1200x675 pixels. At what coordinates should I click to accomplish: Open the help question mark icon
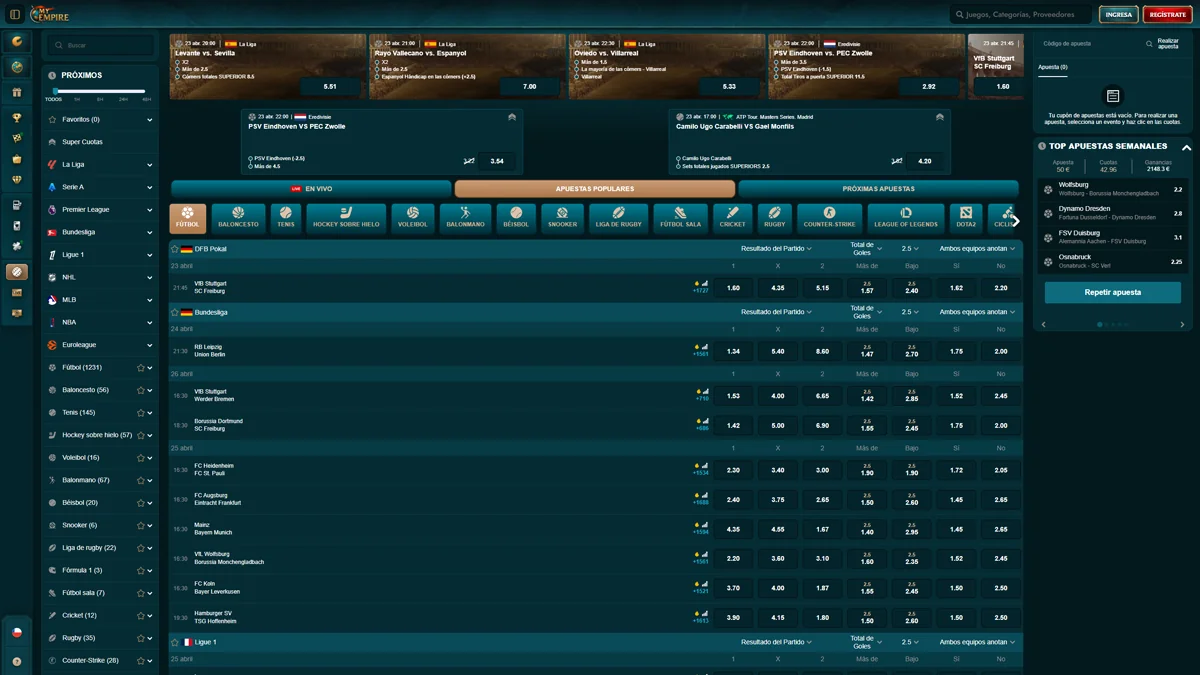click(16, 661)
